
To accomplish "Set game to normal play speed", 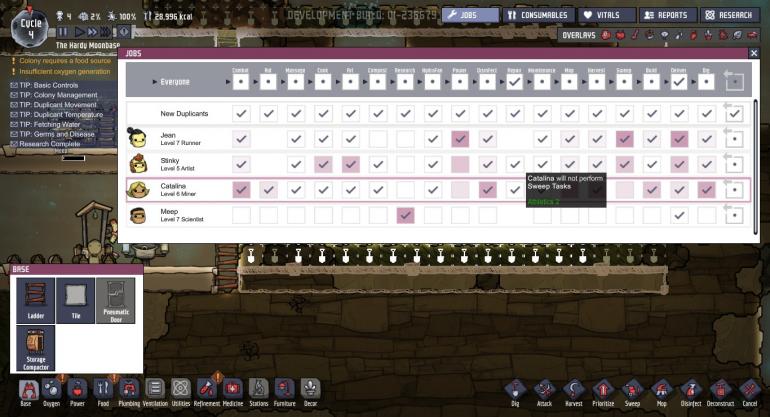I will [x=79, y=32].
